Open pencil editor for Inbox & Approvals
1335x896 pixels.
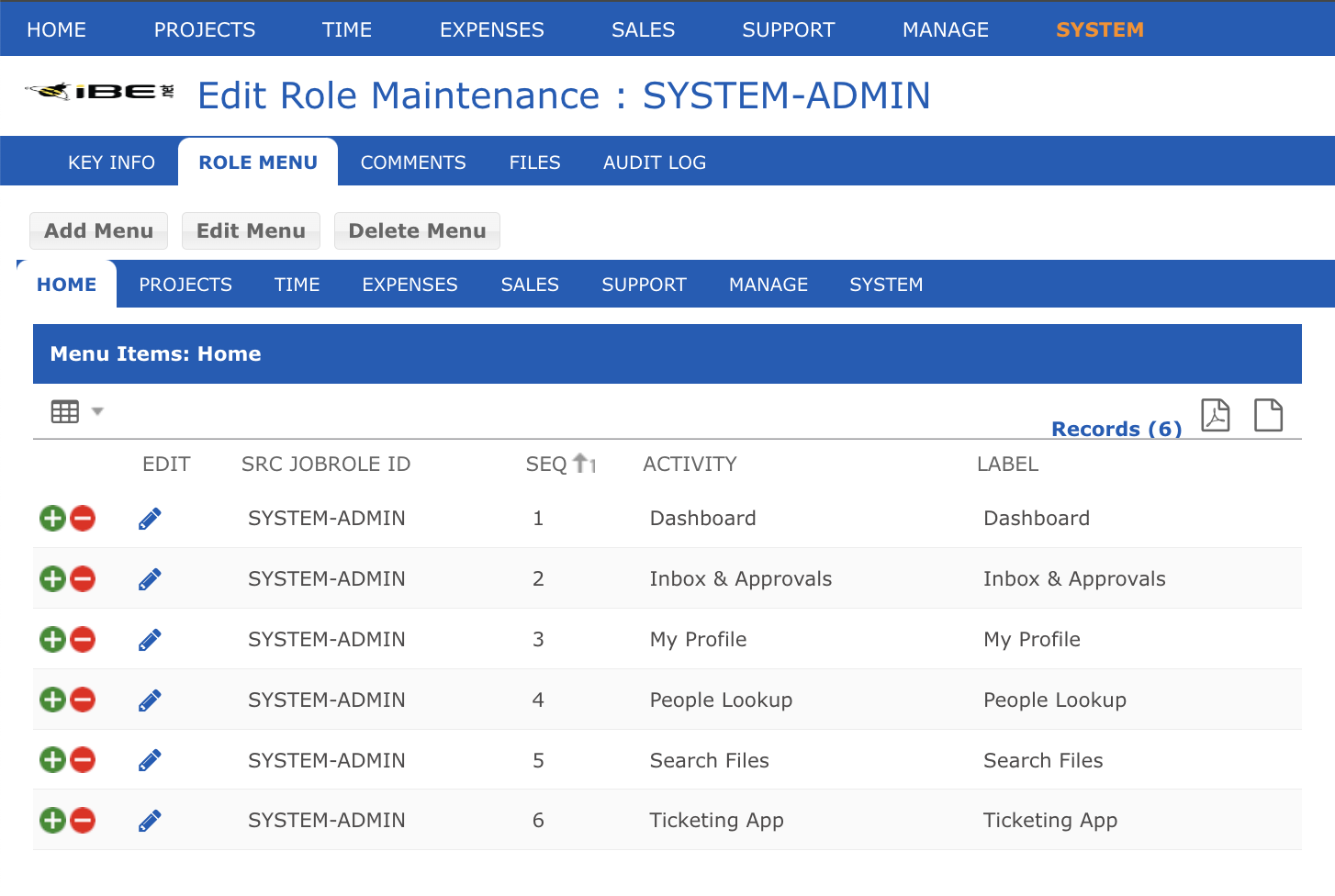150,579
